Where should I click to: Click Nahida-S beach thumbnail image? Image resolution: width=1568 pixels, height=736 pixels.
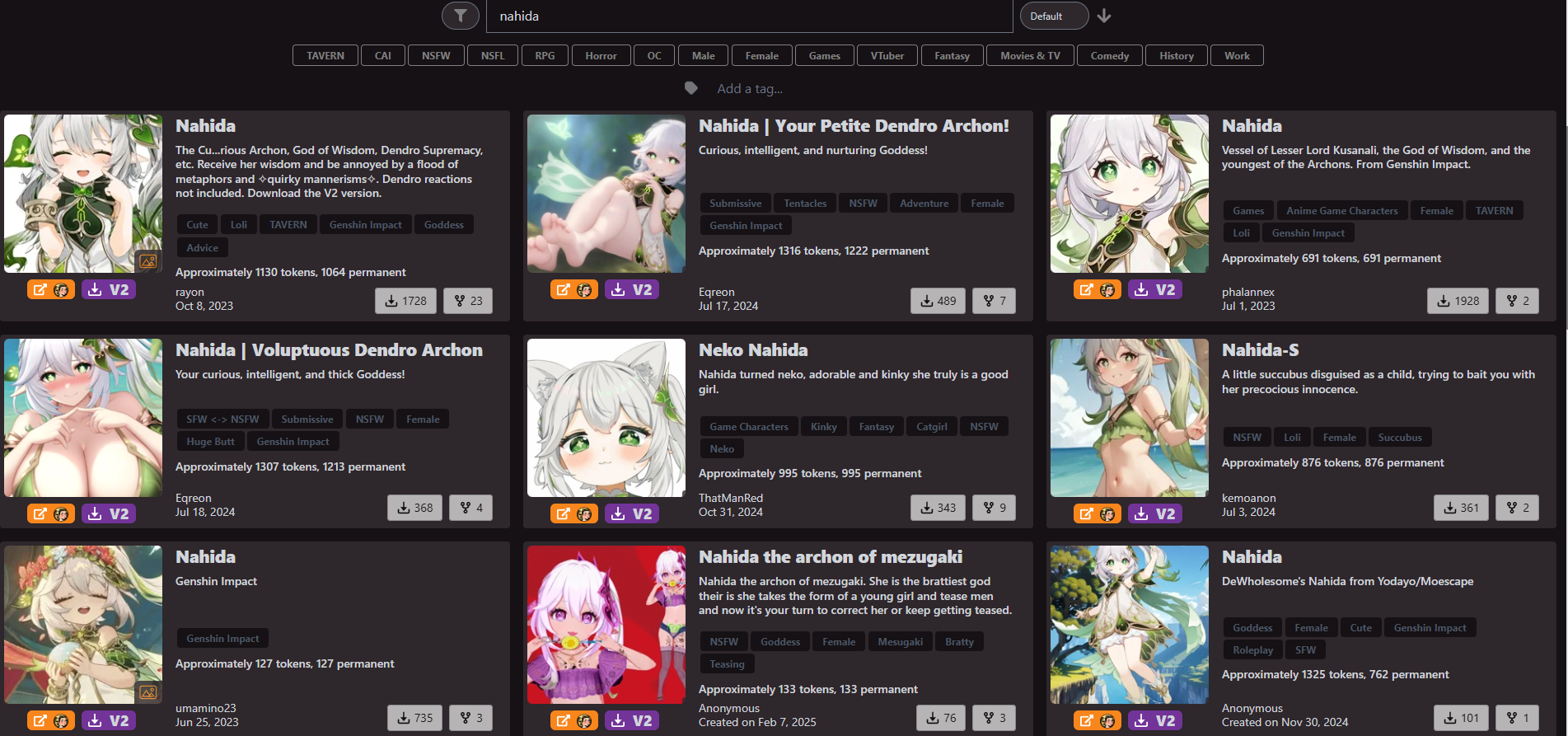tap(1130, 418)
